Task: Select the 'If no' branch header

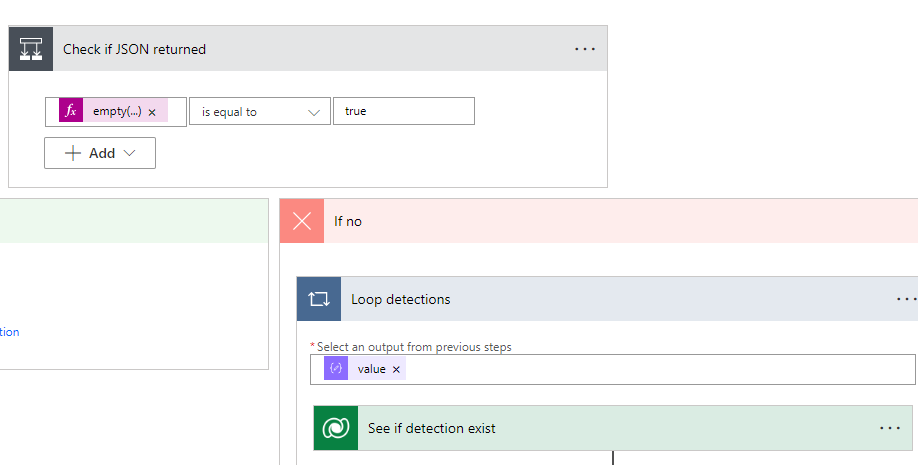Action: point(600,221)
